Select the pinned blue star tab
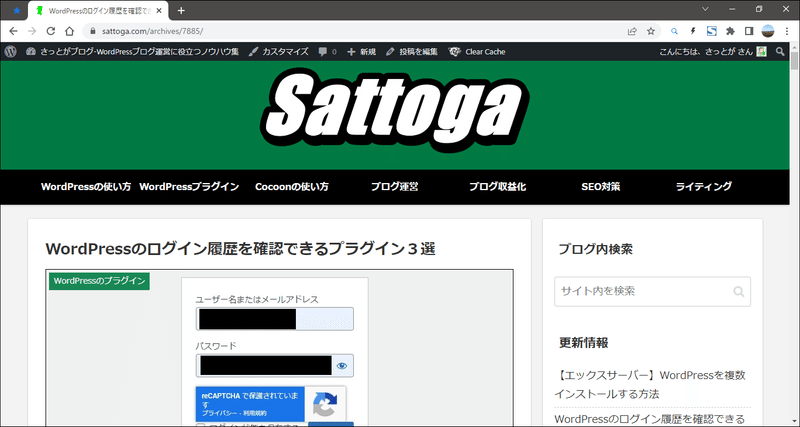 [17, 10]
